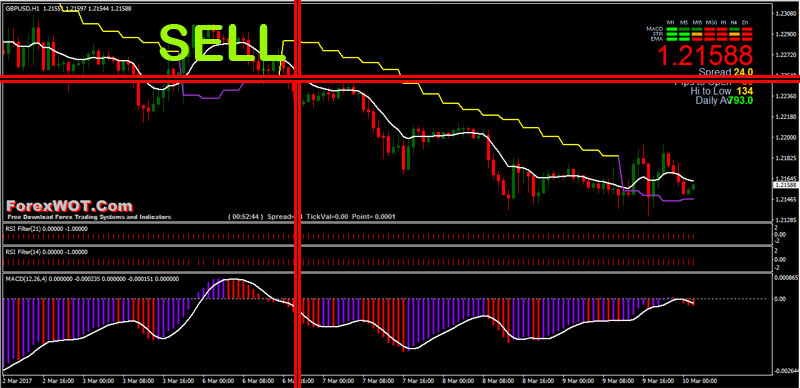Click the 1.22000 price axis label
Image resolution: width=800 pixels, height=388 pixels.
point(785,138)
